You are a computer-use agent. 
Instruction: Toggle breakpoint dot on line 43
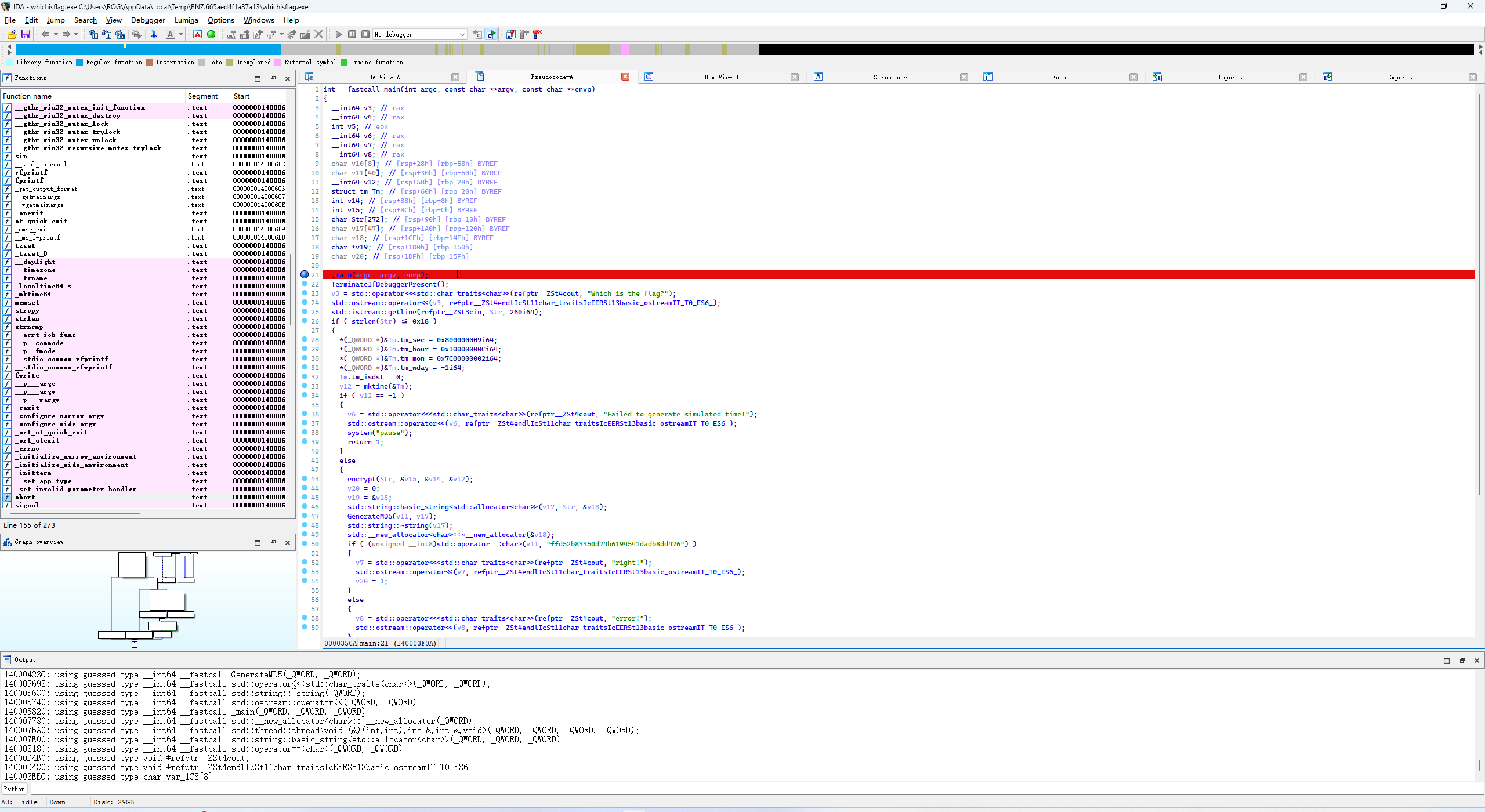305,478
